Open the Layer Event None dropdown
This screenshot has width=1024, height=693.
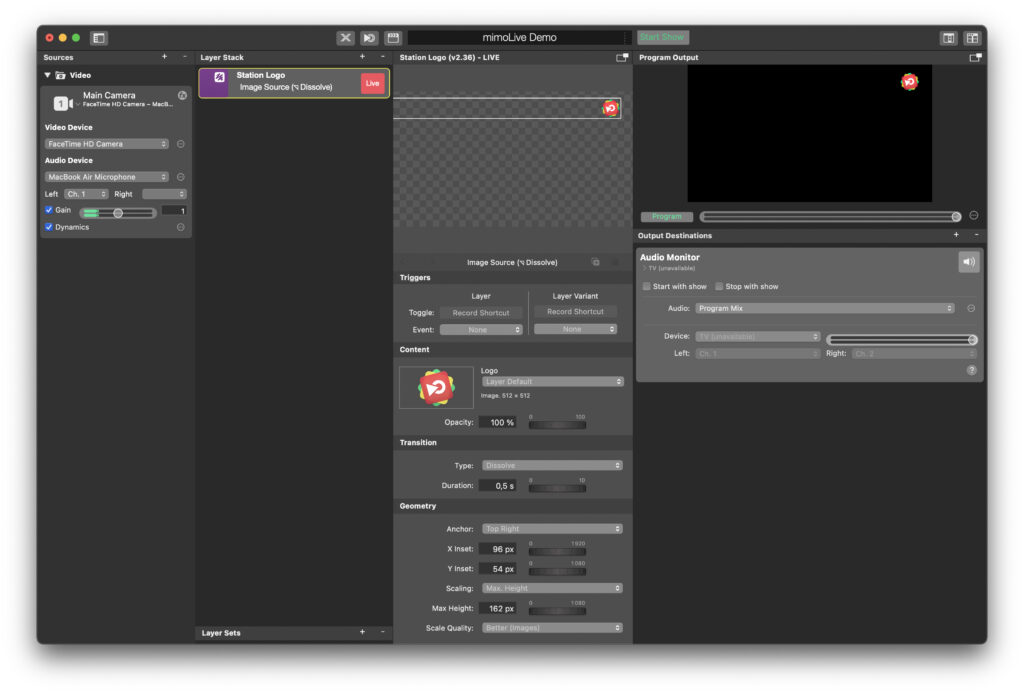[x=481, y=330]
